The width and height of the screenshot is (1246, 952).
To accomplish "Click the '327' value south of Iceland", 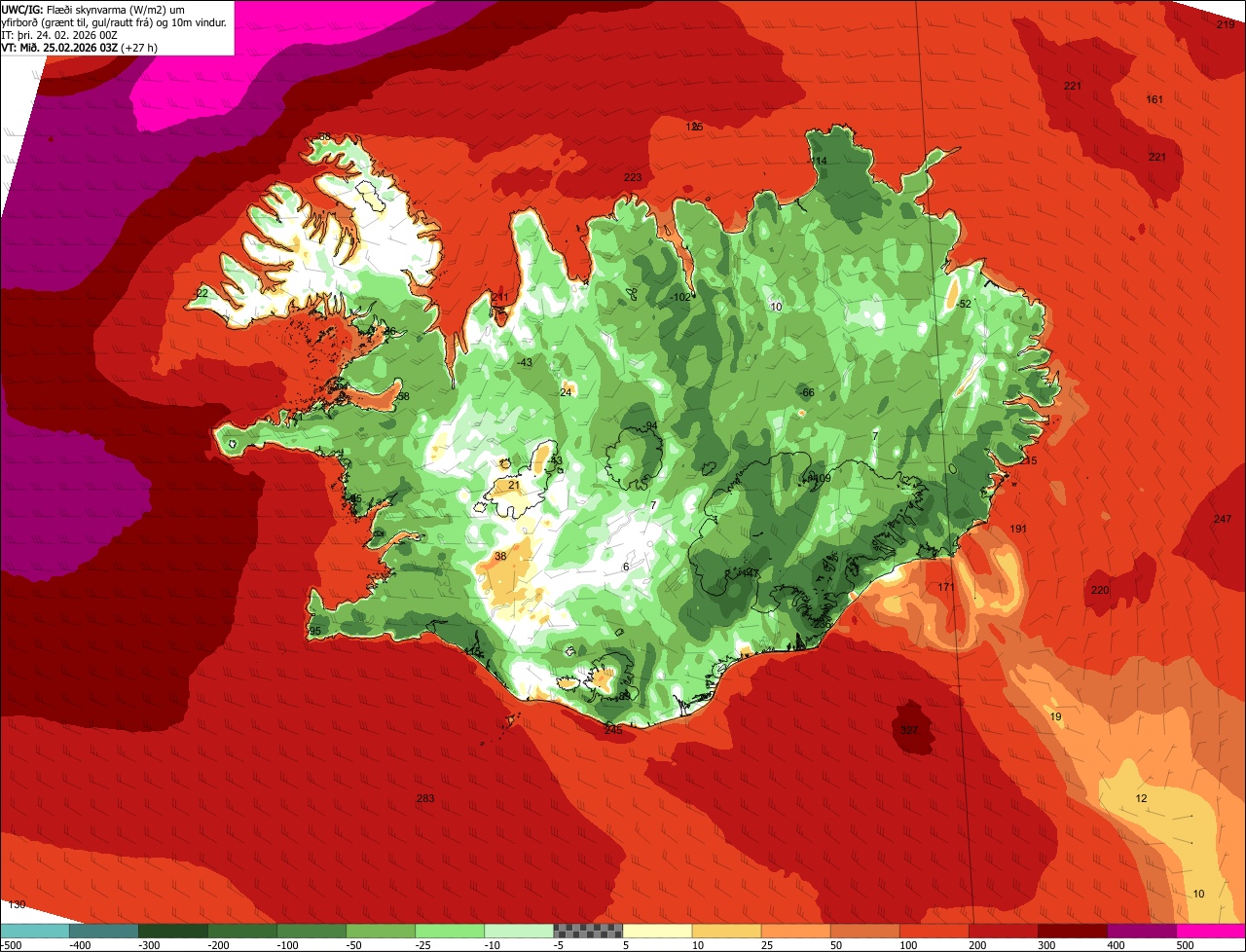I will click(909, 730).
